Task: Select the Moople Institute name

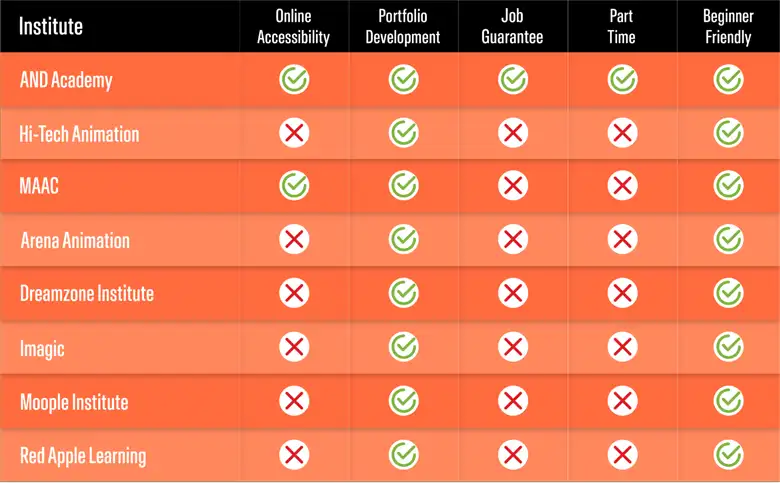Action: (74, 401)
